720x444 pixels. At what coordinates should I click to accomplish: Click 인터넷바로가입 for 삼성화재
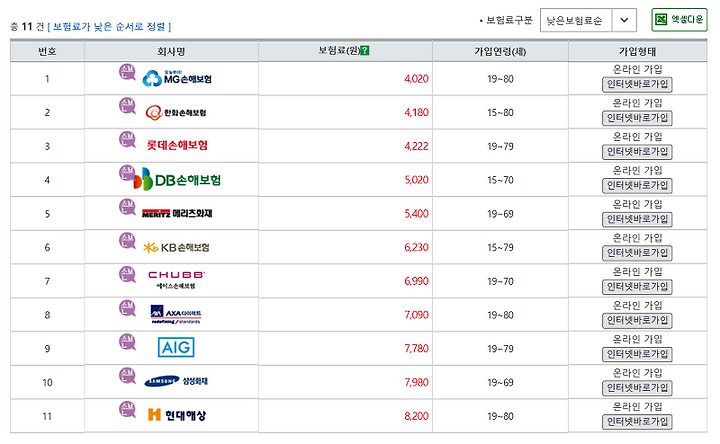[637, 388]
